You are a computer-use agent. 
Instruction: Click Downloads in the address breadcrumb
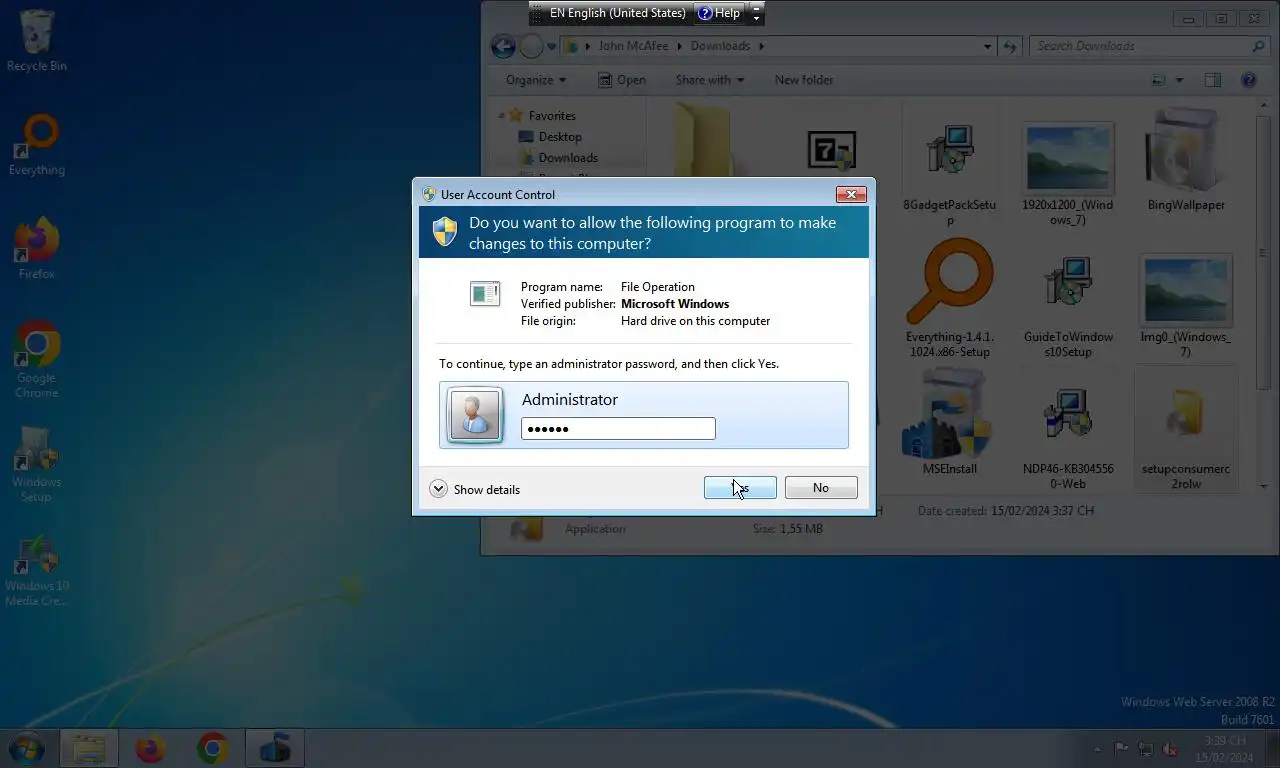720,46
